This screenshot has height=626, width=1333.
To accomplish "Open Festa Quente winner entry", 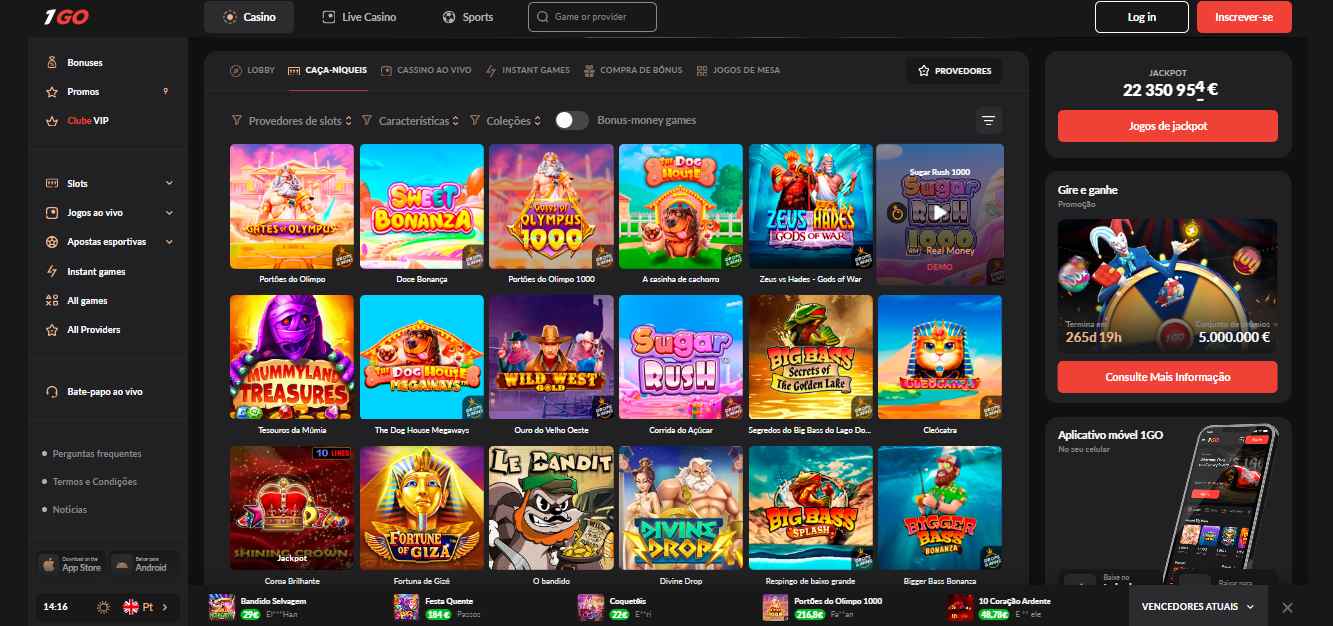I will [439, 607].
